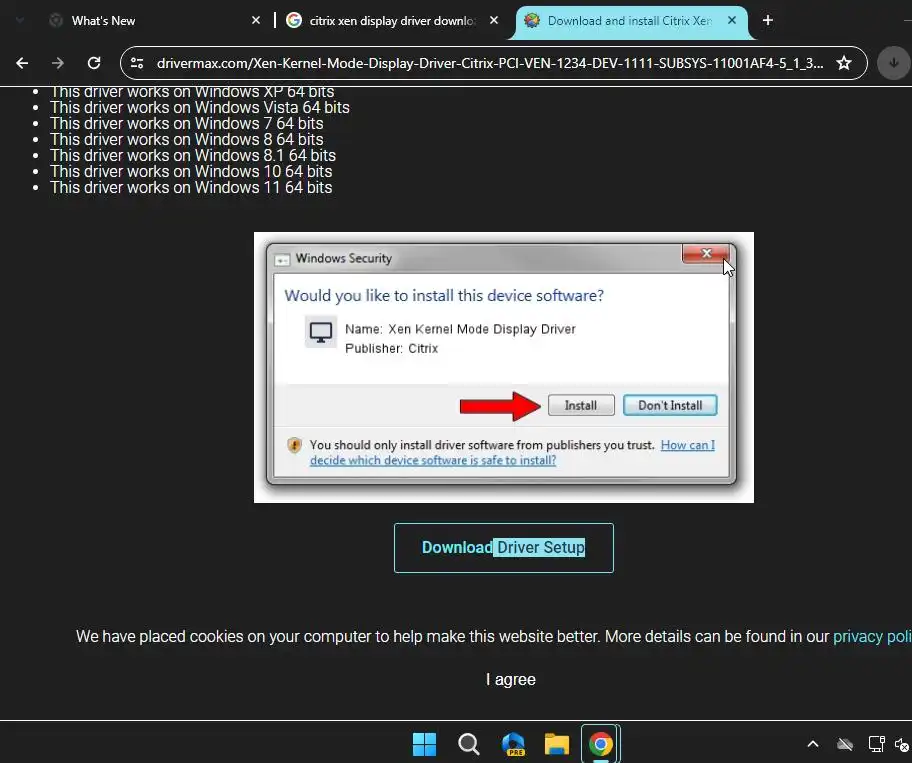
Task: Open Windows Search from the taskbar
Action: pyautogui.click(x=468, y=744)
